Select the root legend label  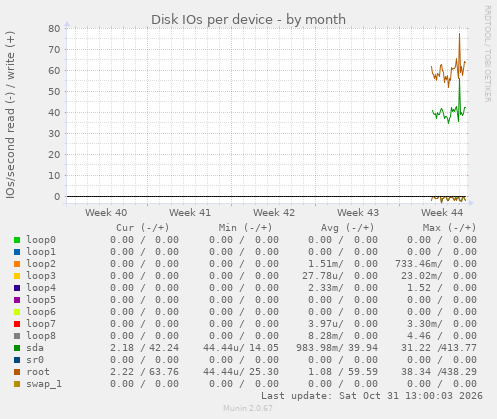[x=38, y=372]
